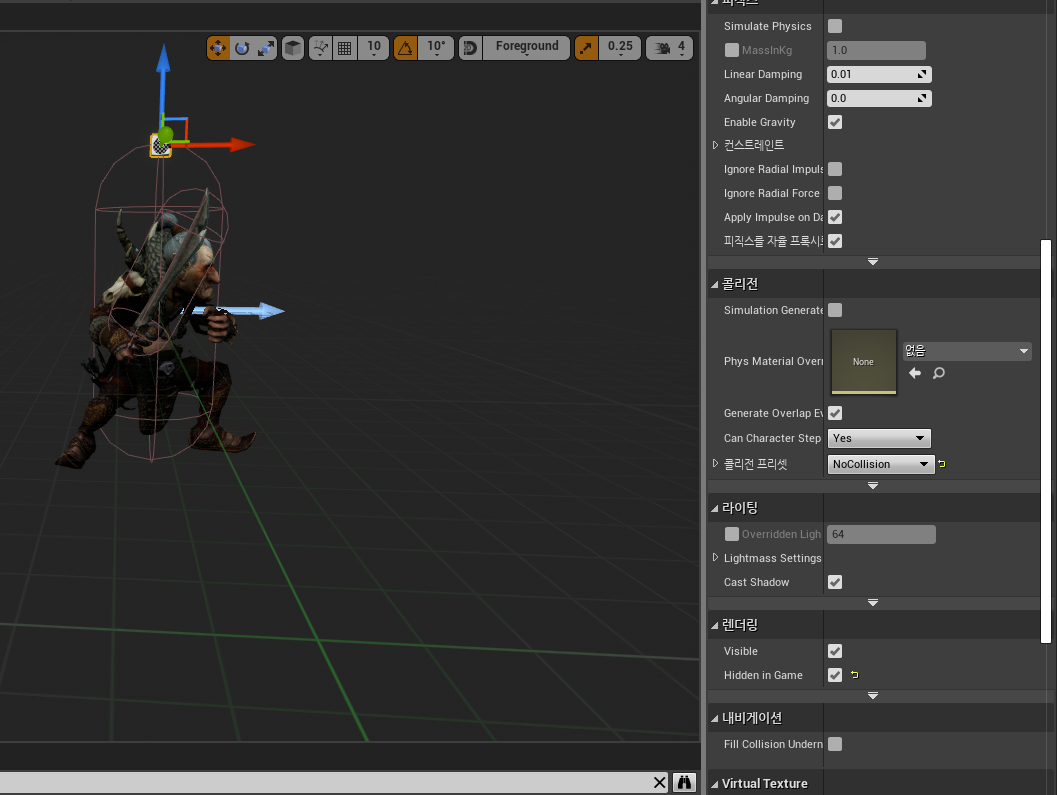Open the 없음 physical material dropdown
The height and width of the screenshot is (795, 1057).
967,351
